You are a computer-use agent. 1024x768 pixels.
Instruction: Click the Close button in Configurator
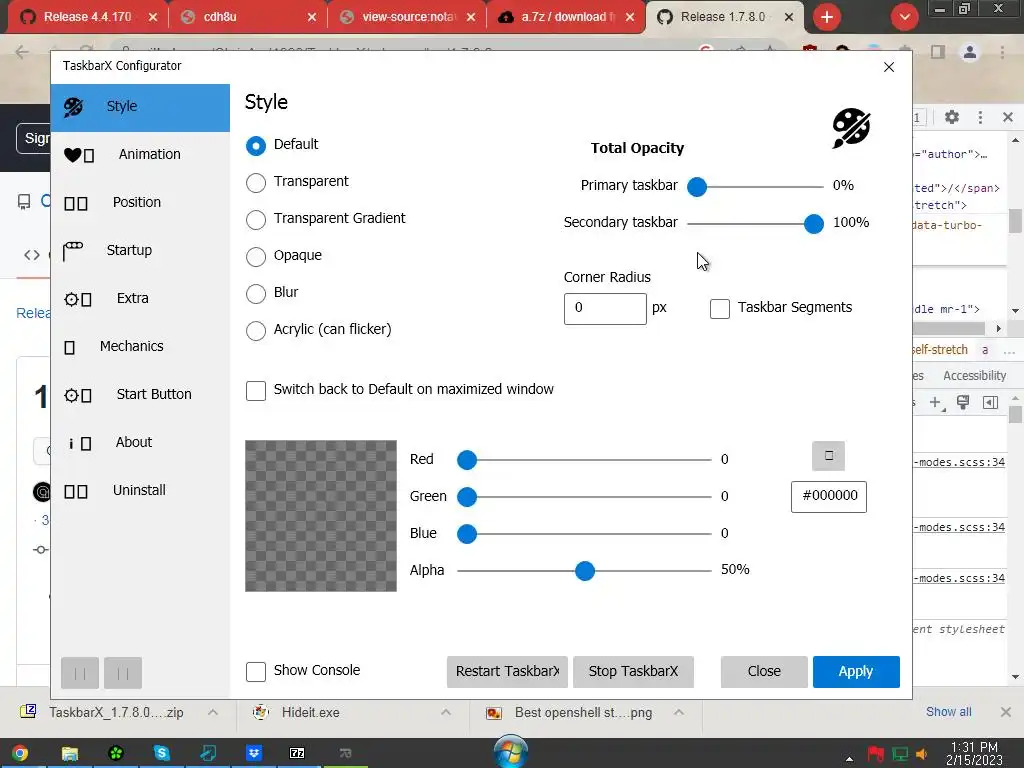pyautogui.click(x=764, y=672)
